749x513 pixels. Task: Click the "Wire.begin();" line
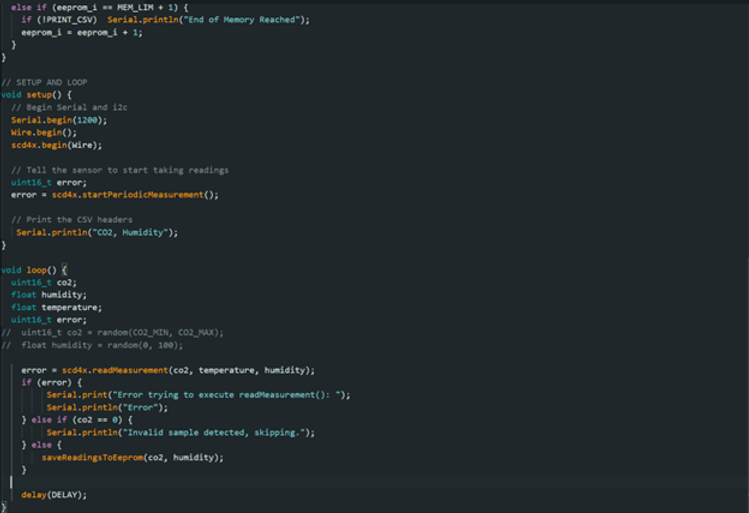click(x=44, y=132)
